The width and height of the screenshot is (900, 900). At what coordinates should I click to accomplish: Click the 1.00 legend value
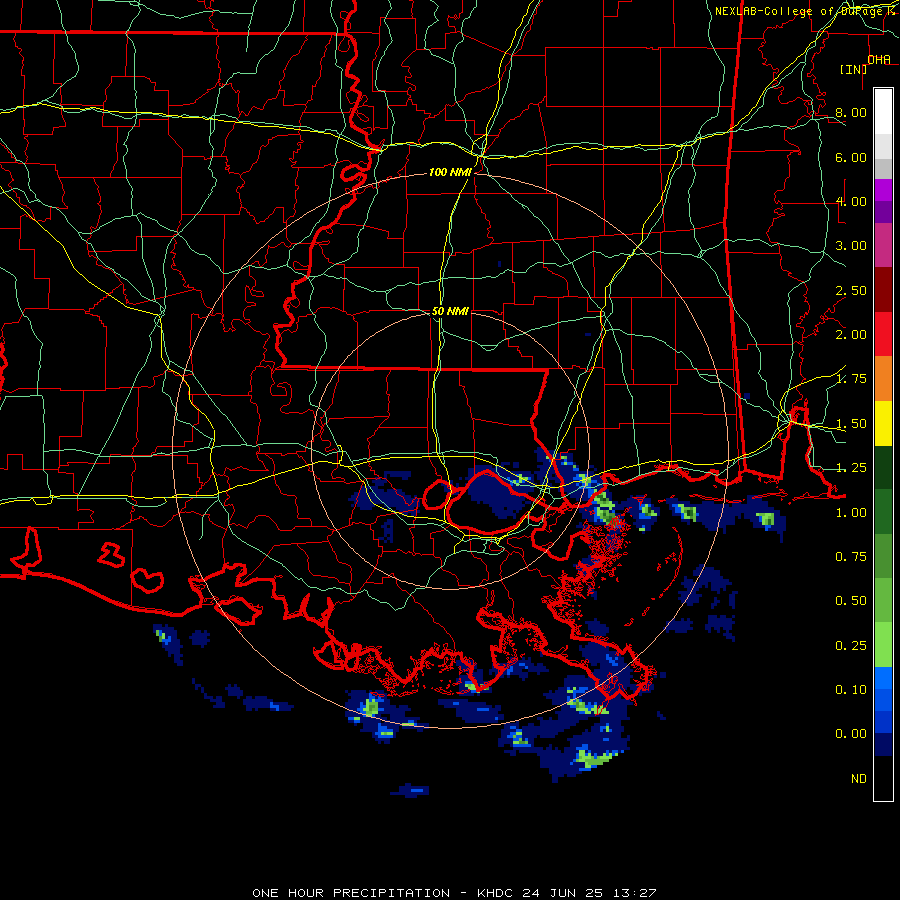(x=851, y=513)
